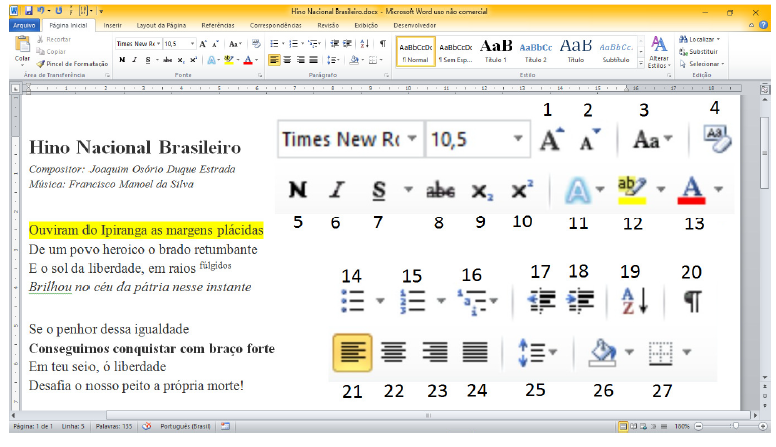The height and width of the screenshot is (447, 776).
Task: Switch to the Inserir tab
Action: pos(112,25)
